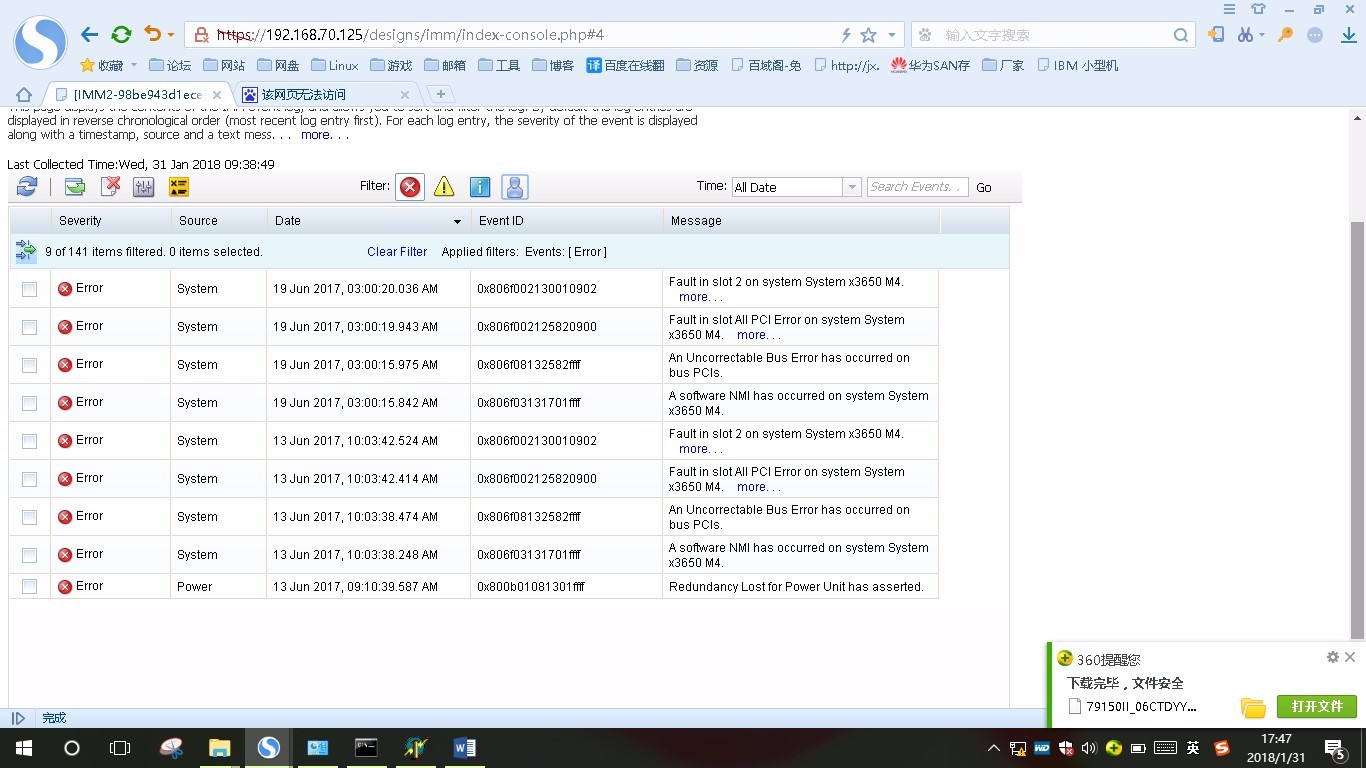
Task: Open the 收藏 favorites dropdown
Action: (x=108, y=65)
